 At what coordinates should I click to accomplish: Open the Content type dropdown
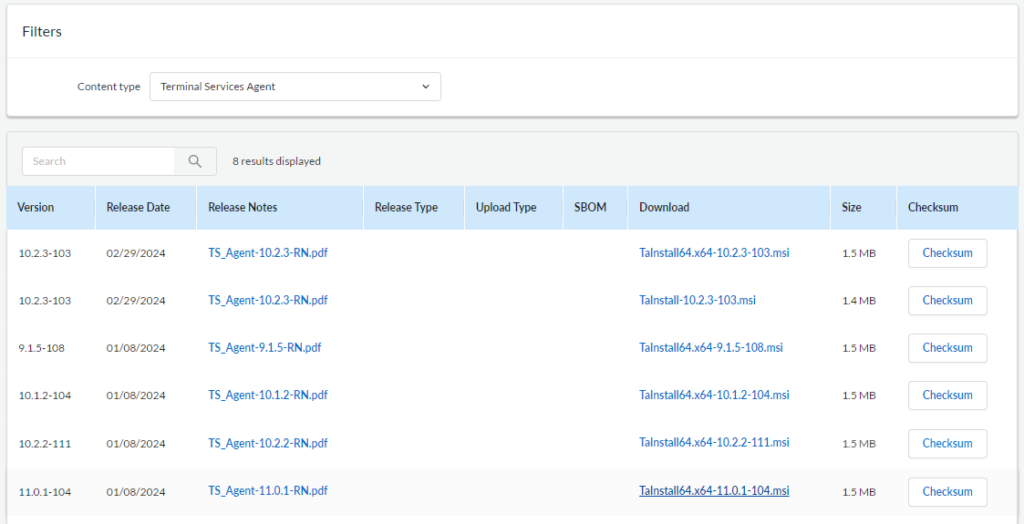click(295, 86)
